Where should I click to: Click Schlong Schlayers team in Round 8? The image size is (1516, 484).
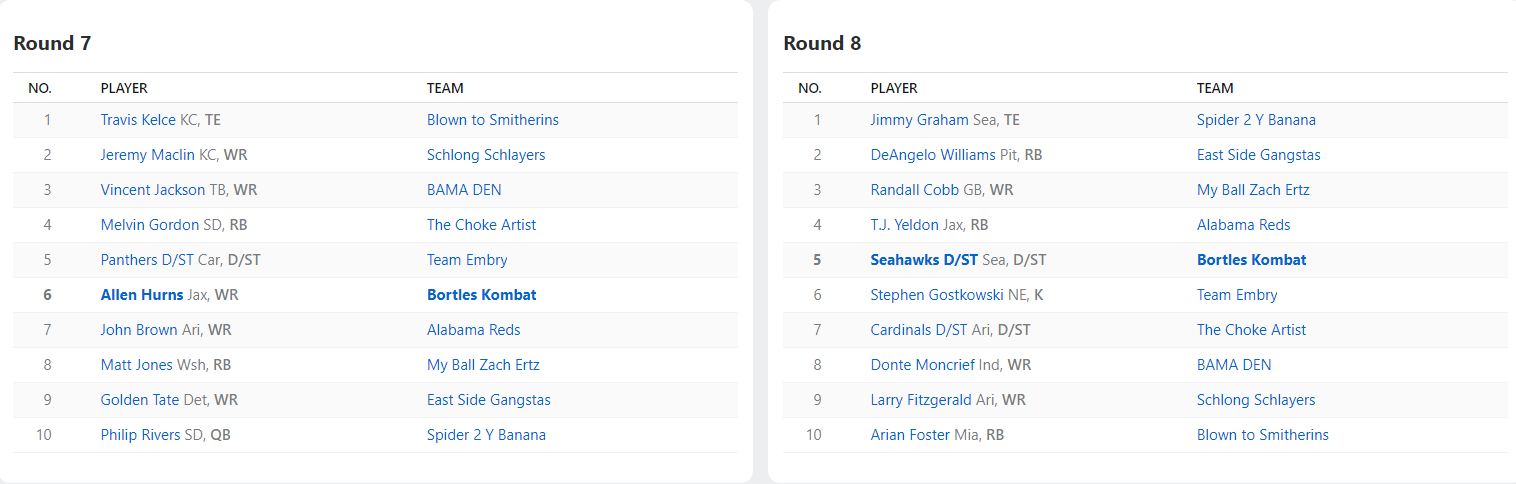[1256, 400]
